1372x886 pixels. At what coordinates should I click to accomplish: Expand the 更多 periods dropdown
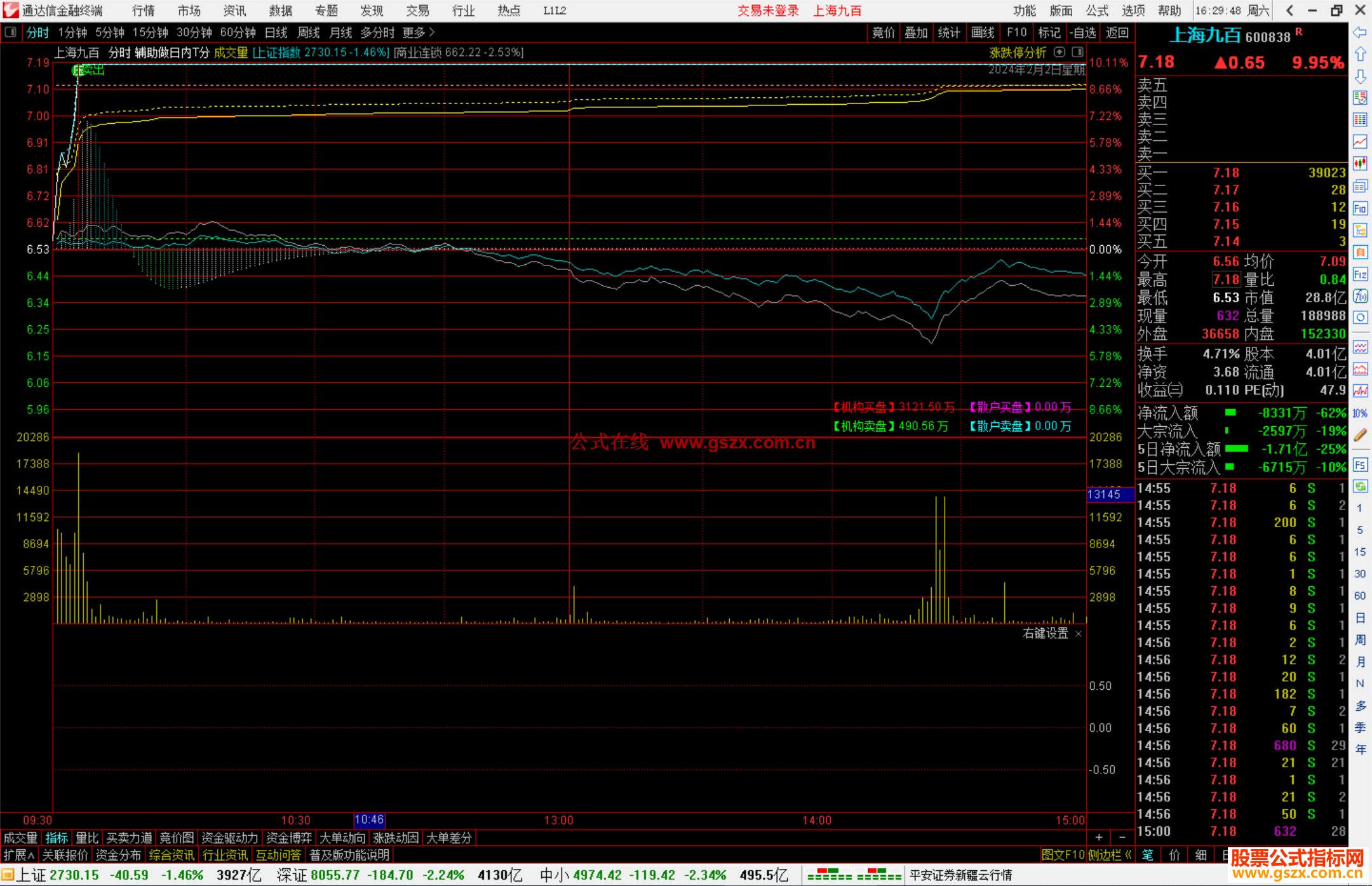418,32
